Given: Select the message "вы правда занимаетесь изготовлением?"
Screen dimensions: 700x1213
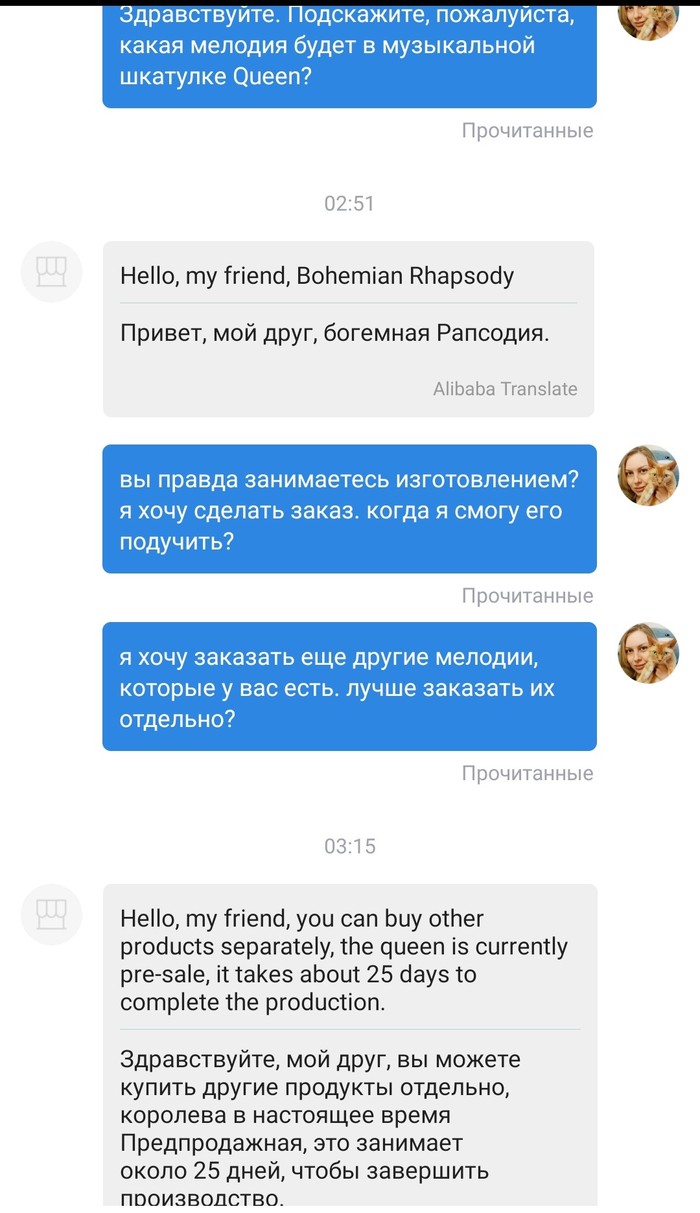Looking at the screenshot, I should tap(349, 509).
